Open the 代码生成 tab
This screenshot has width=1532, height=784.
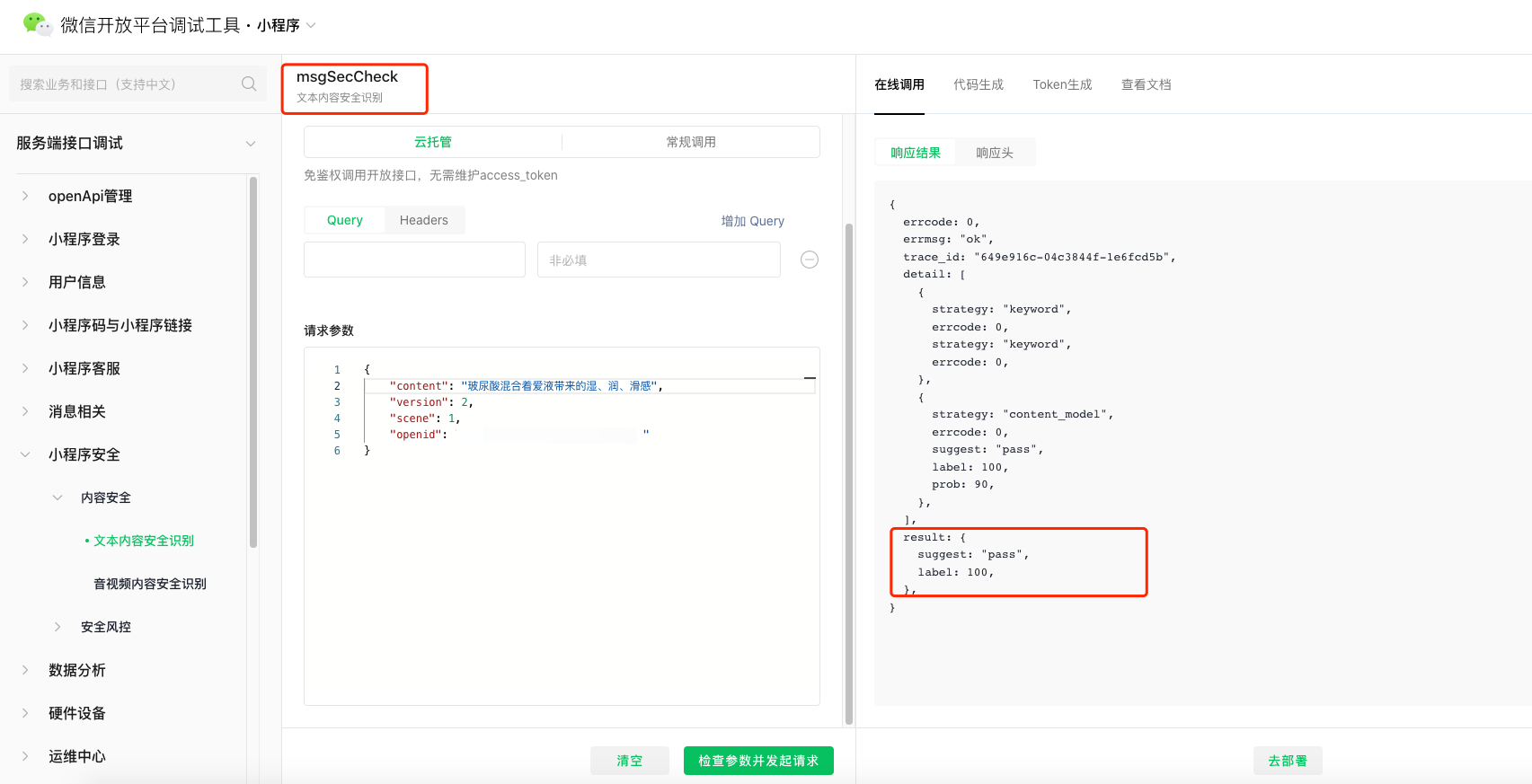[979, 84]
